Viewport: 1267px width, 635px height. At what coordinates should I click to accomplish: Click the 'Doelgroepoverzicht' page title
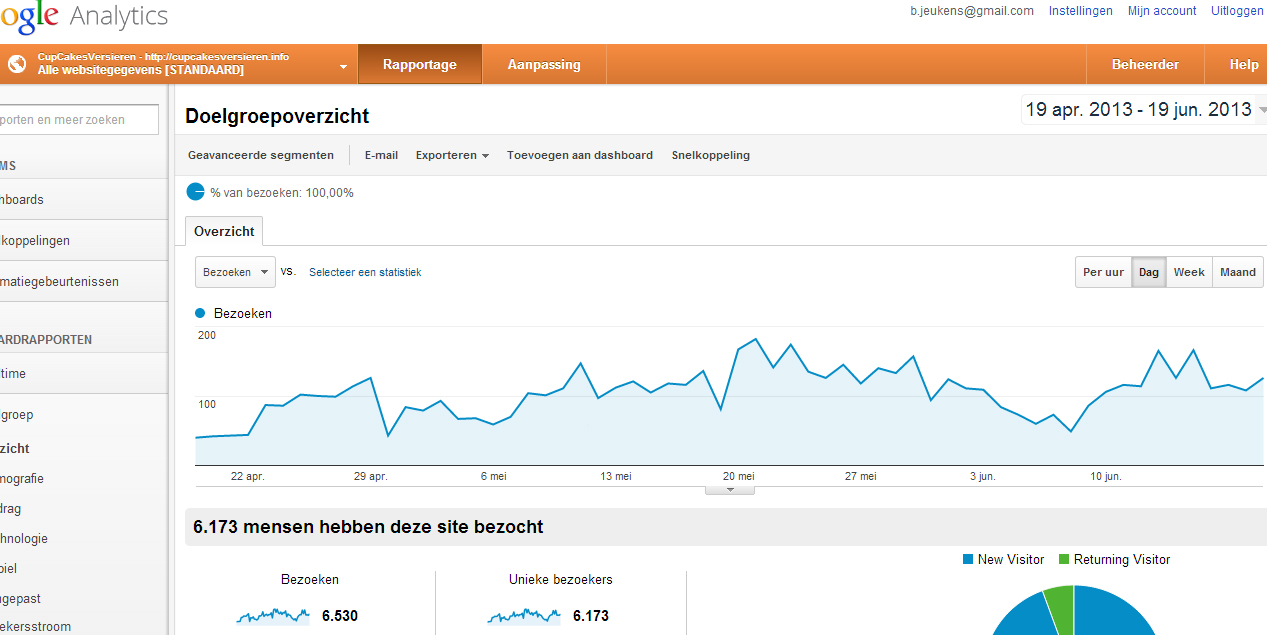tap(277, 116)
